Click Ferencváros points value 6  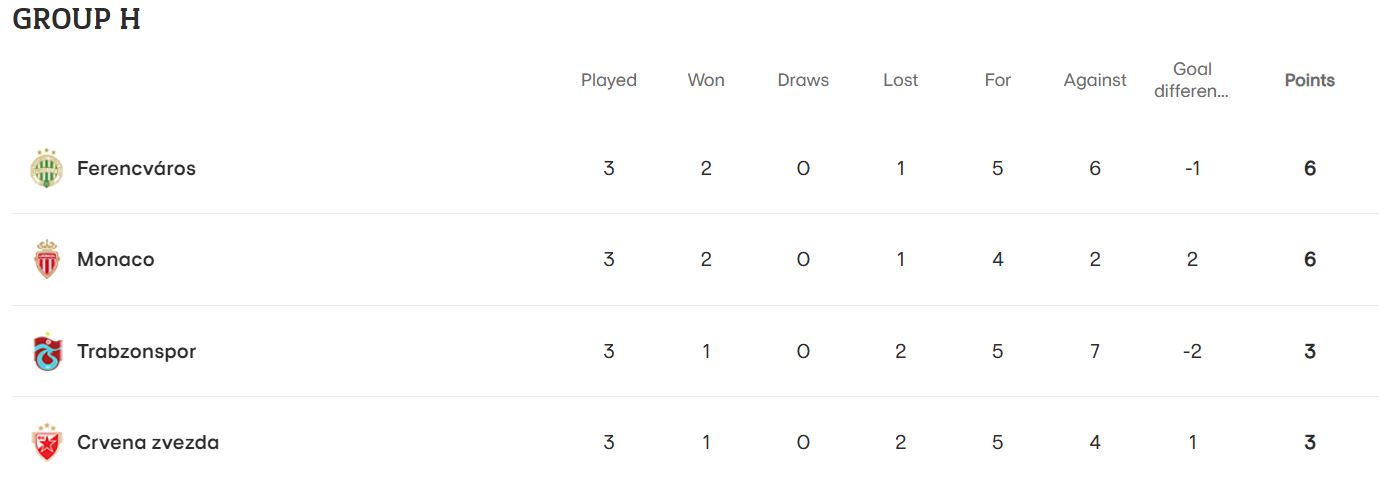1310,168
